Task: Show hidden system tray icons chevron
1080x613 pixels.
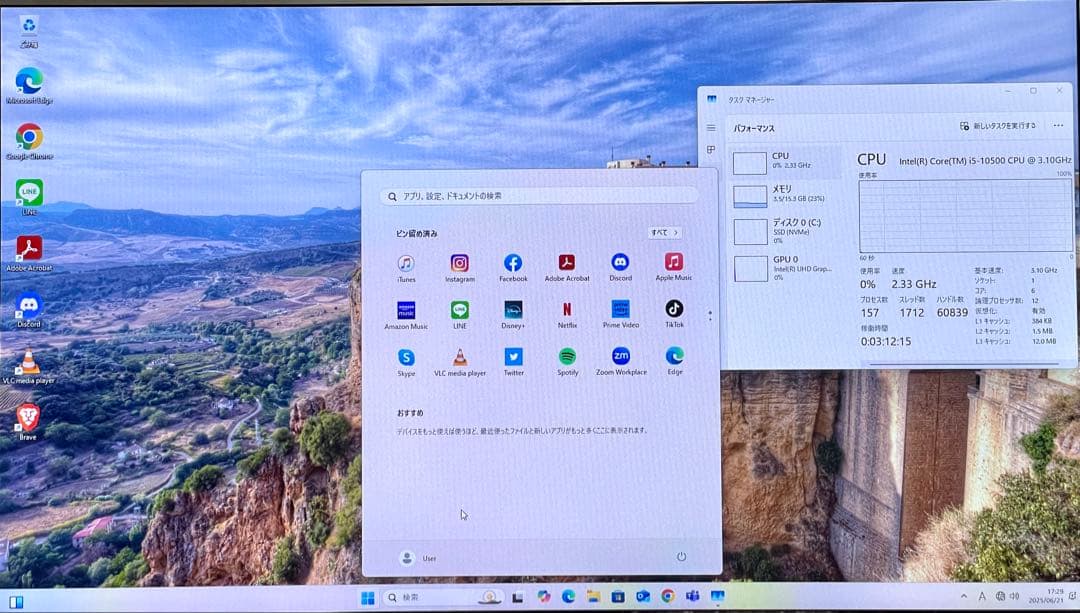Action: tap(964, 597)
